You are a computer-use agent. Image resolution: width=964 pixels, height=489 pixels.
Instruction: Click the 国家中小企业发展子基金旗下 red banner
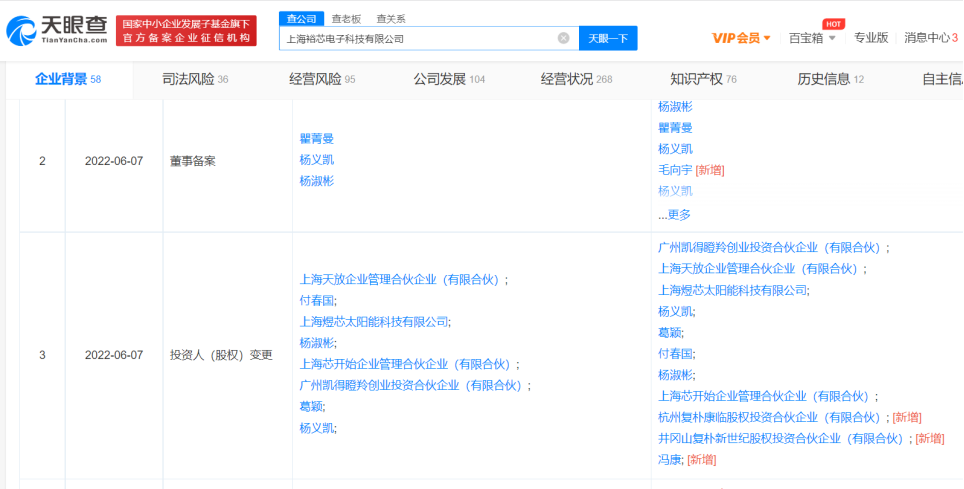tap(186, 31)
